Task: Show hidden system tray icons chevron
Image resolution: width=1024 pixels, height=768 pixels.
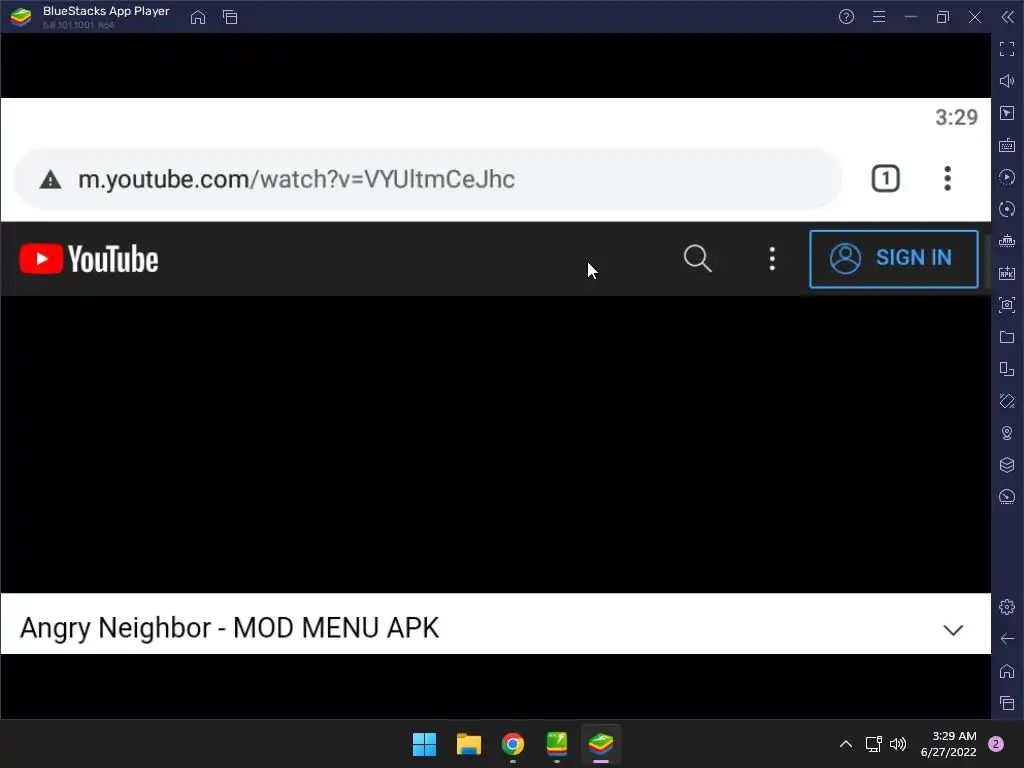Action: pos(846,744)
